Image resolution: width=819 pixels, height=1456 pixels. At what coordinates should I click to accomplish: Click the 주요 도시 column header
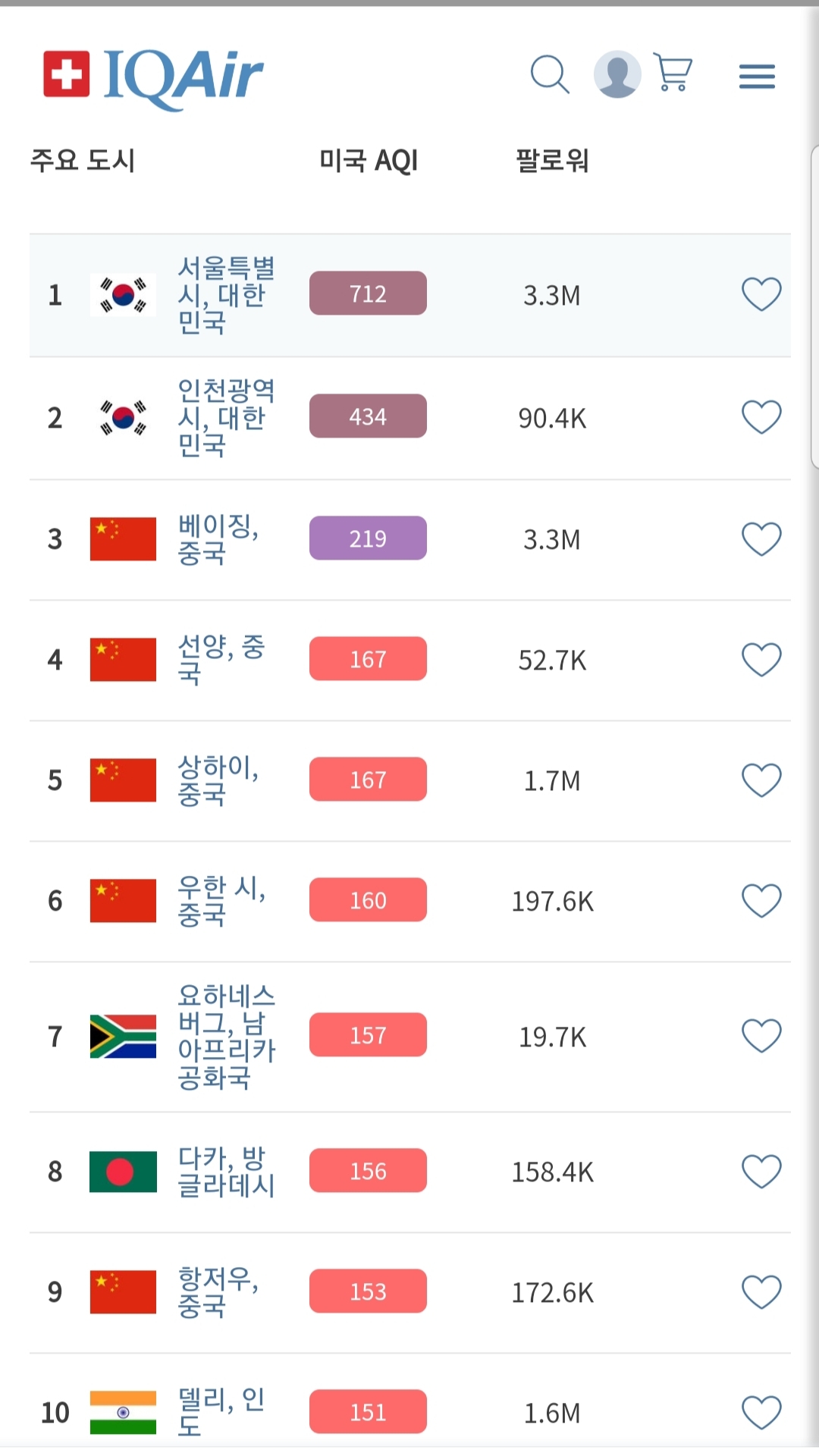pyautogui.click(x=82, y=161)
